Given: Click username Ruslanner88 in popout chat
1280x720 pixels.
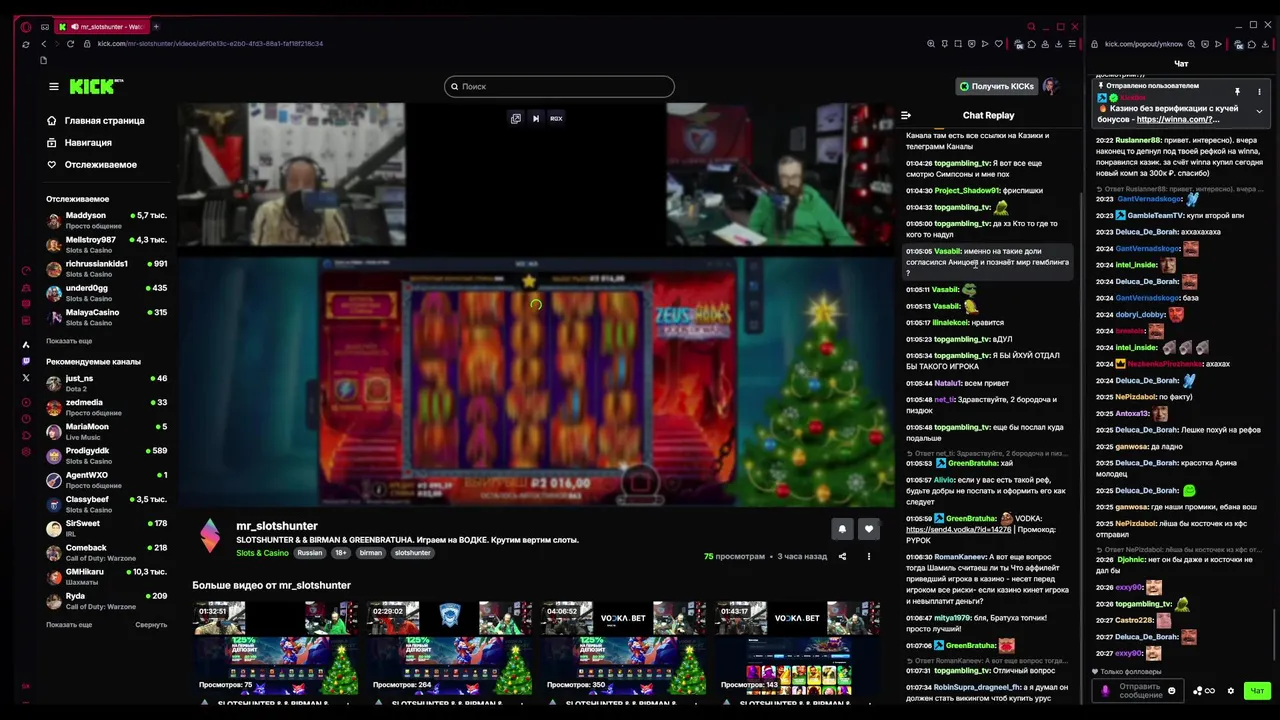Looking at the screenshot, I should click(1138, 141).
